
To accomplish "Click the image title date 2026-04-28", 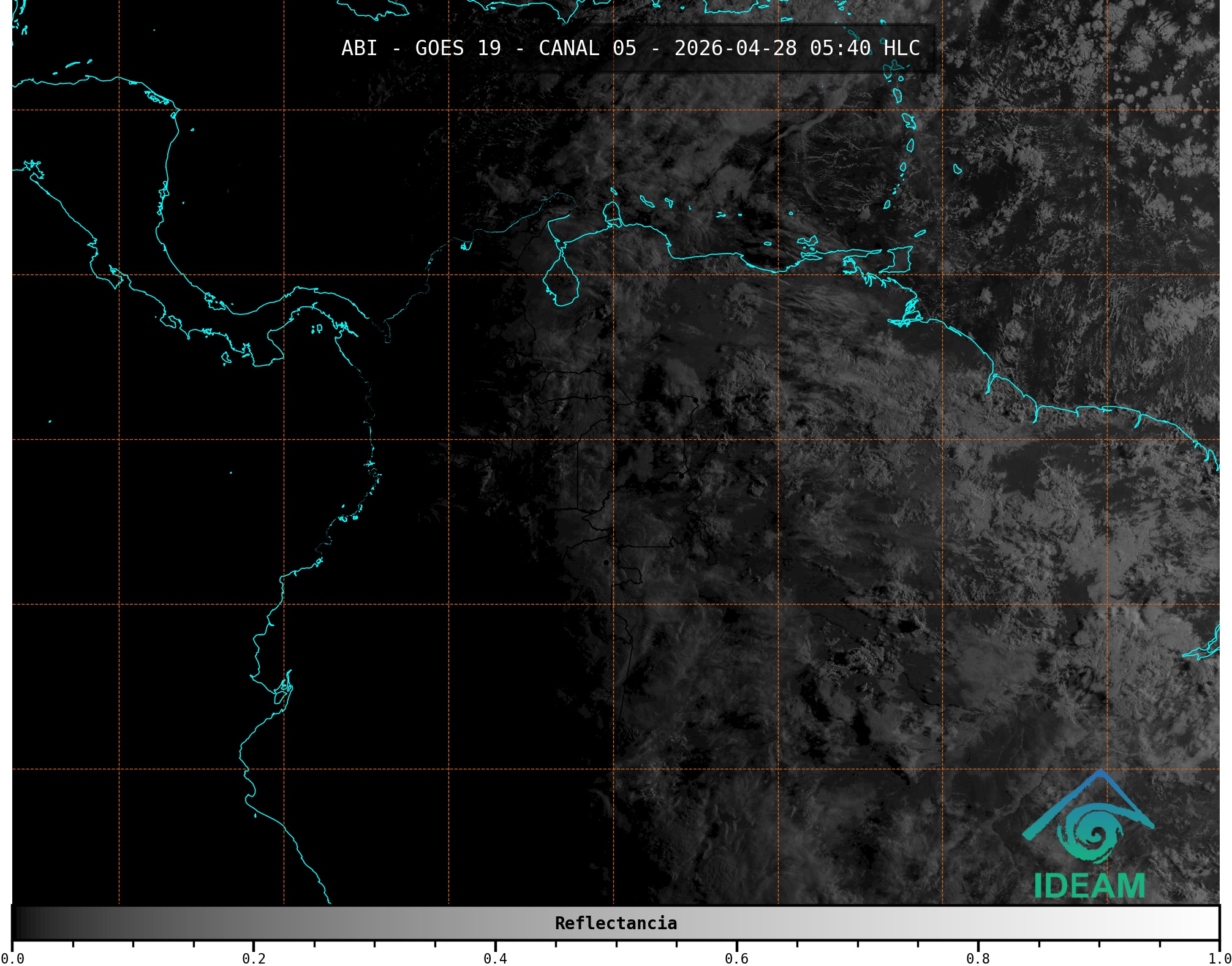I will coord(735,48).
